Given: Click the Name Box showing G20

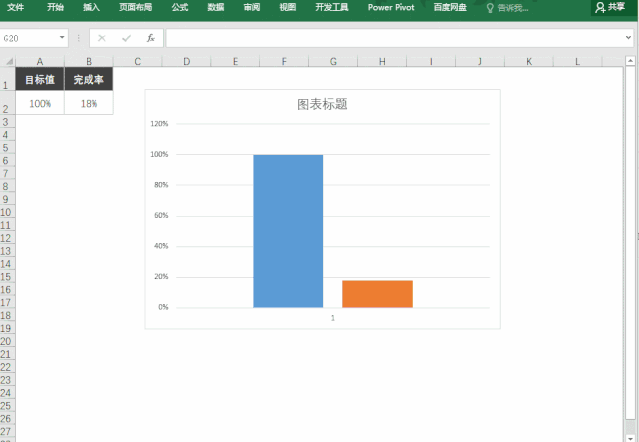Looking at the screenshot, I should click(29, 38).
